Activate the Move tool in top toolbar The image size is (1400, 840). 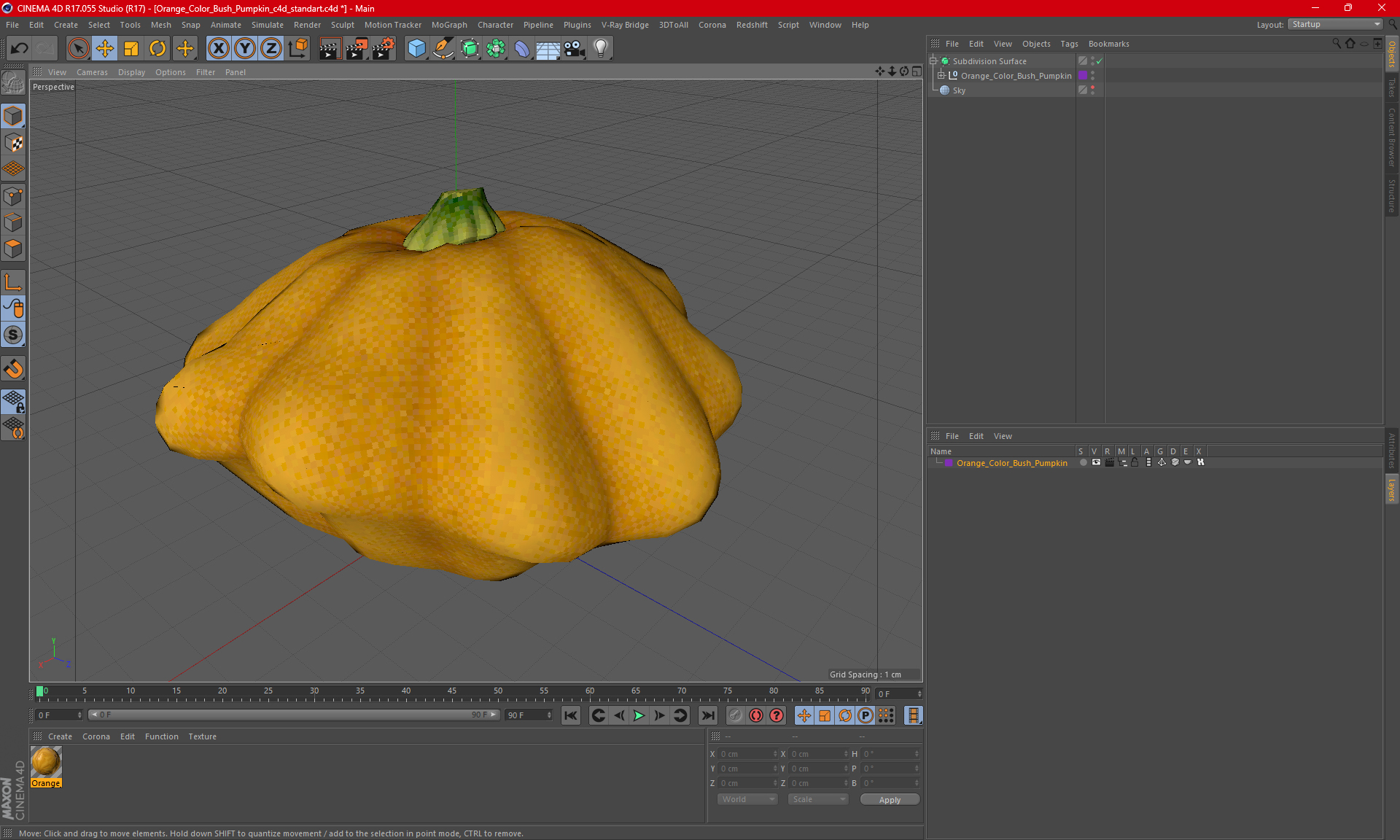[105, 48]
